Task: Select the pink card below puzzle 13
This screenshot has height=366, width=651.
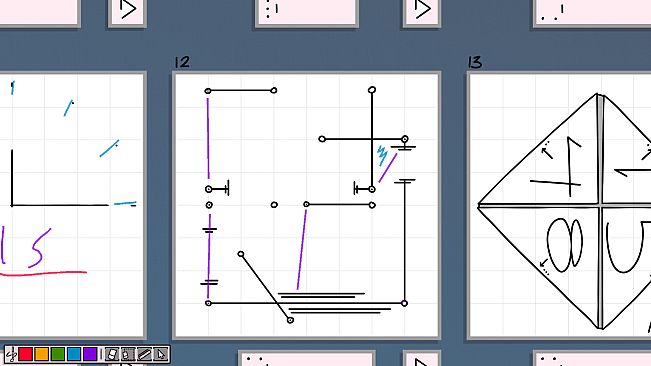Action: (592, 359)
